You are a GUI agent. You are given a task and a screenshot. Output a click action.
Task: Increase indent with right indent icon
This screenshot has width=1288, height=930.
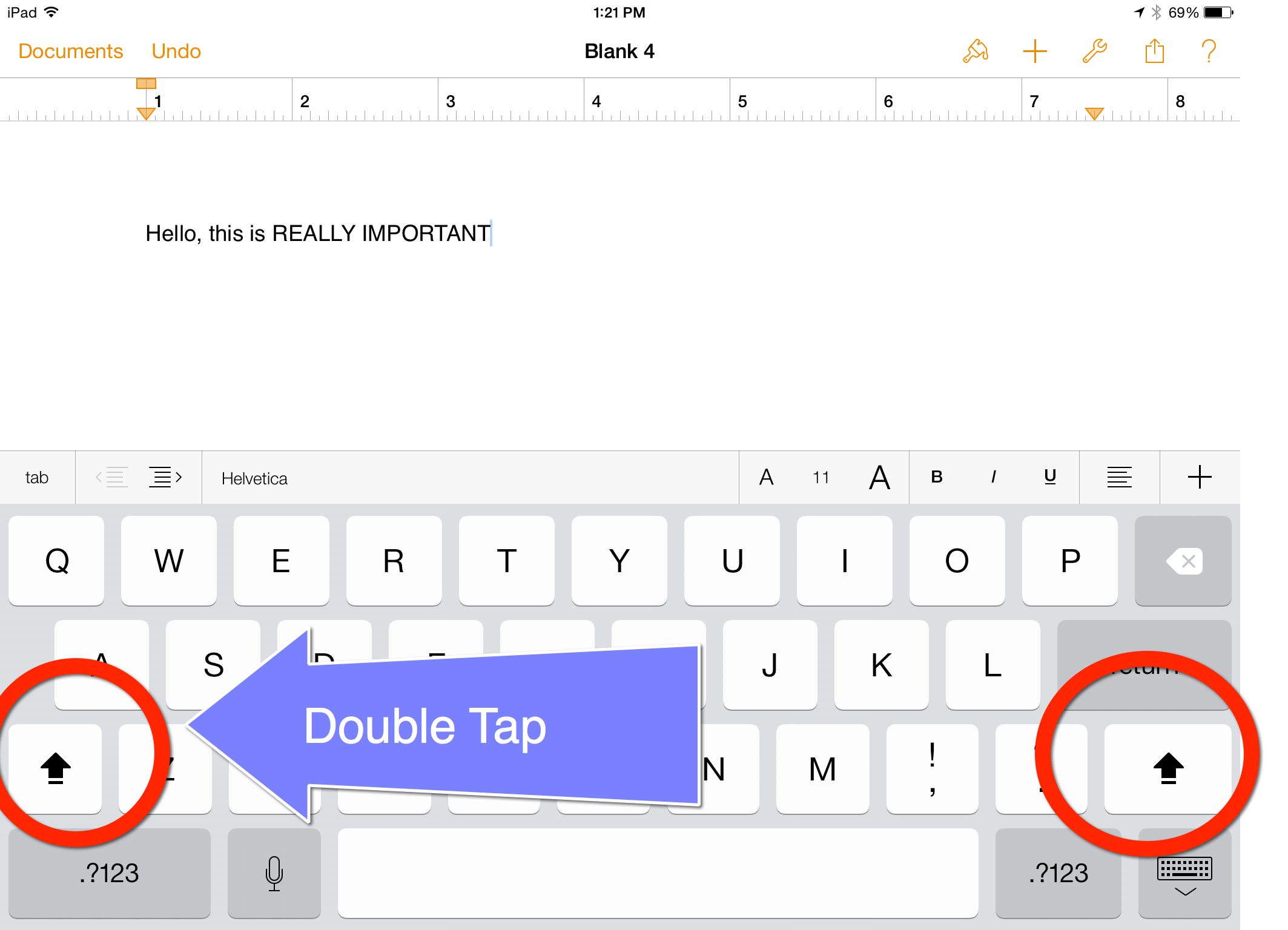coord(165,478)
